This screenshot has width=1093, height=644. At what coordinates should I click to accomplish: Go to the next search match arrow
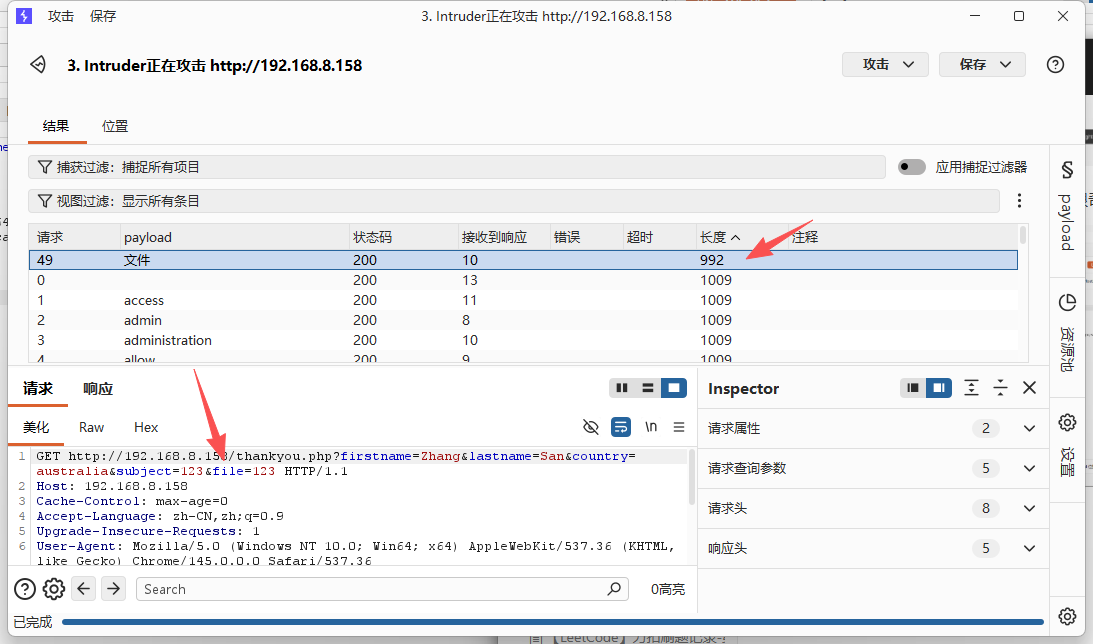[114, 589]
